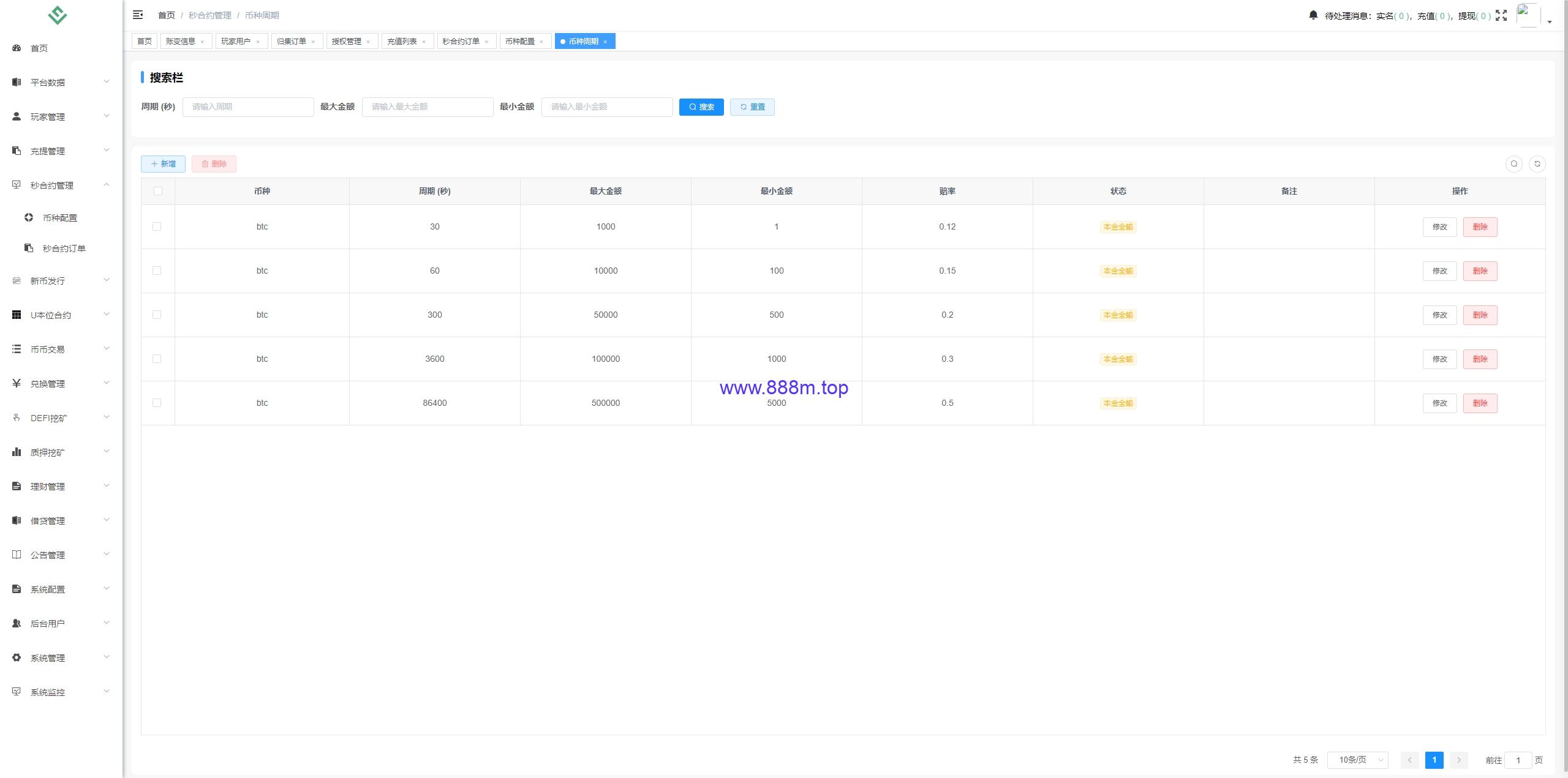Expand 新币发行 menu chevron
Image resolution: width=1568 pixels, height=778 pixels.
(x=107, y=280)
